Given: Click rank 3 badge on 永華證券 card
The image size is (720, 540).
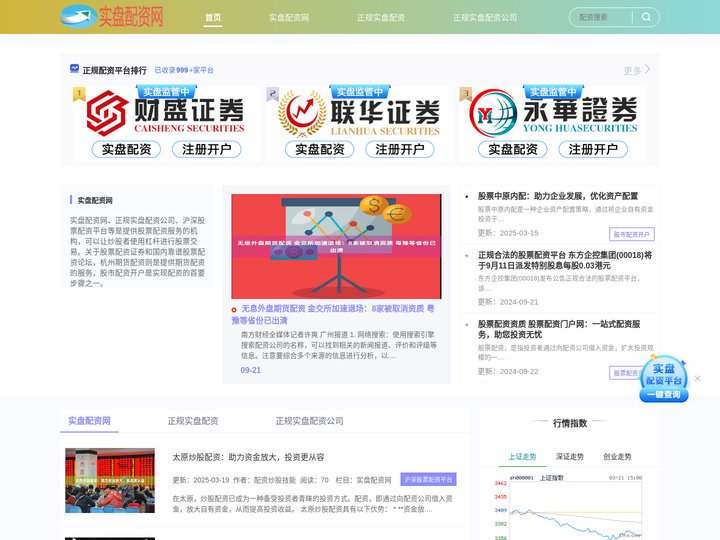Looking at the screenshot, I should click(465, 94).
